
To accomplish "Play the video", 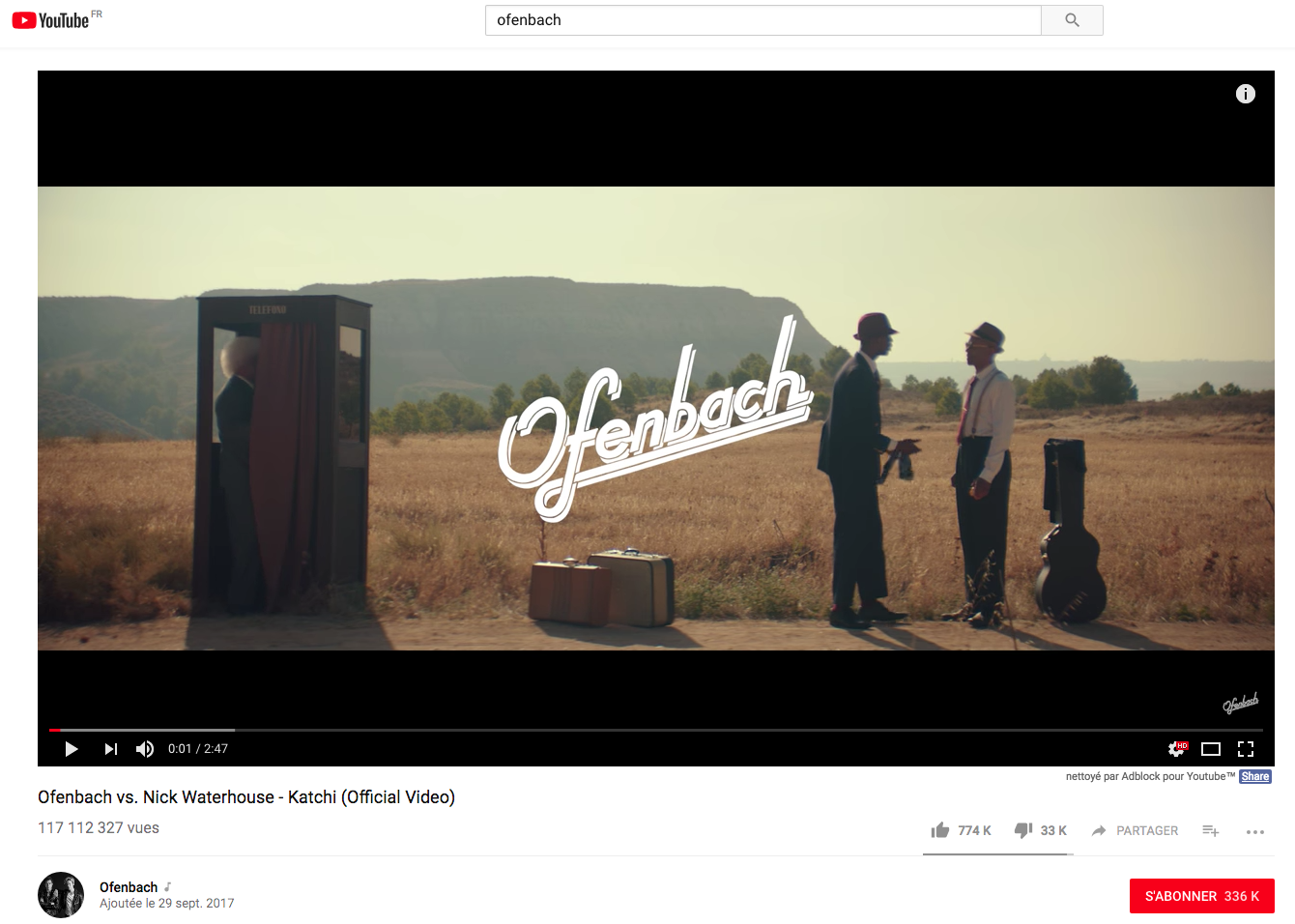I will (71, 749).
